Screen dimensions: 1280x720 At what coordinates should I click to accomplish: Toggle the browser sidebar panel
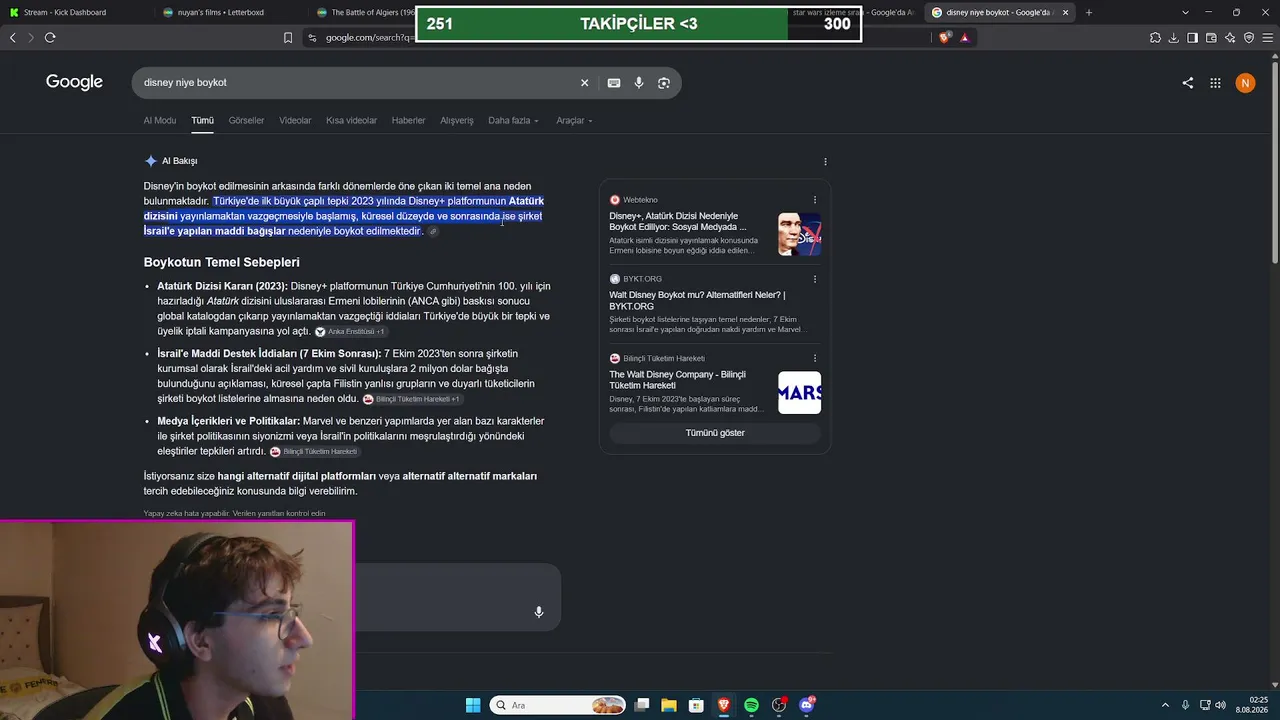(1192, 38)
